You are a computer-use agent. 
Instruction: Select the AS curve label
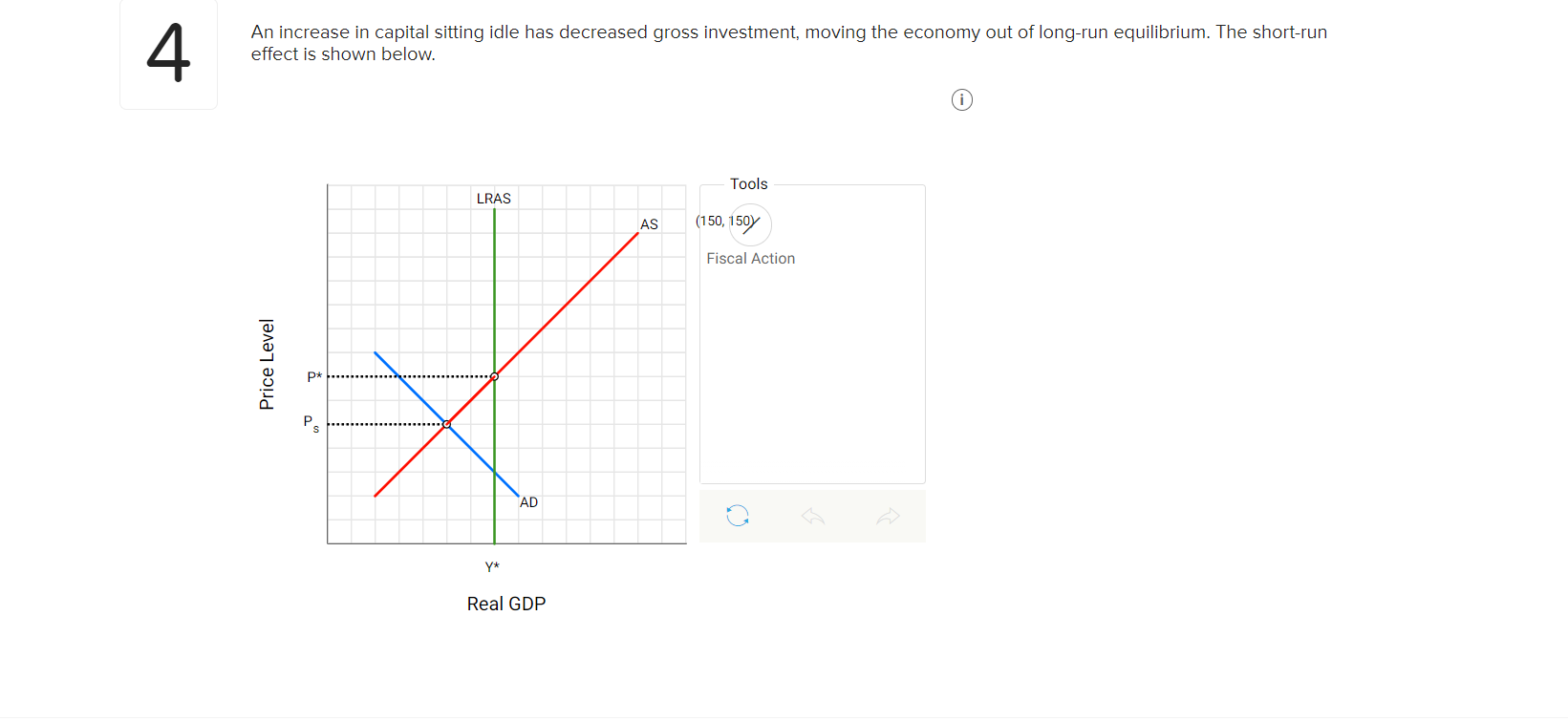click(650, 223)
